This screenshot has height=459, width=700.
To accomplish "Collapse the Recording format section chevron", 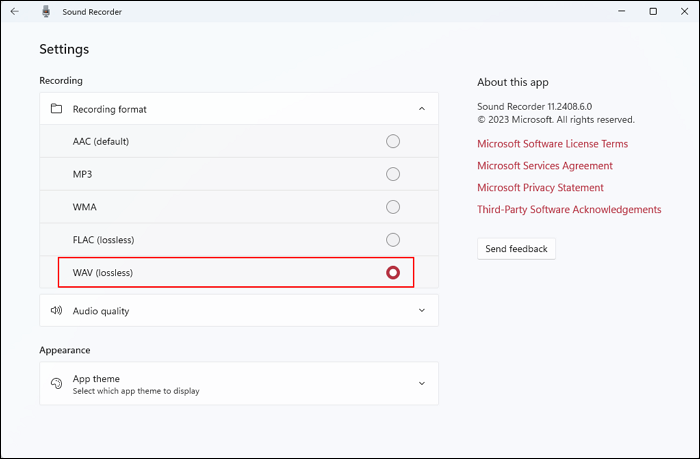I will (x=422, y=108).
